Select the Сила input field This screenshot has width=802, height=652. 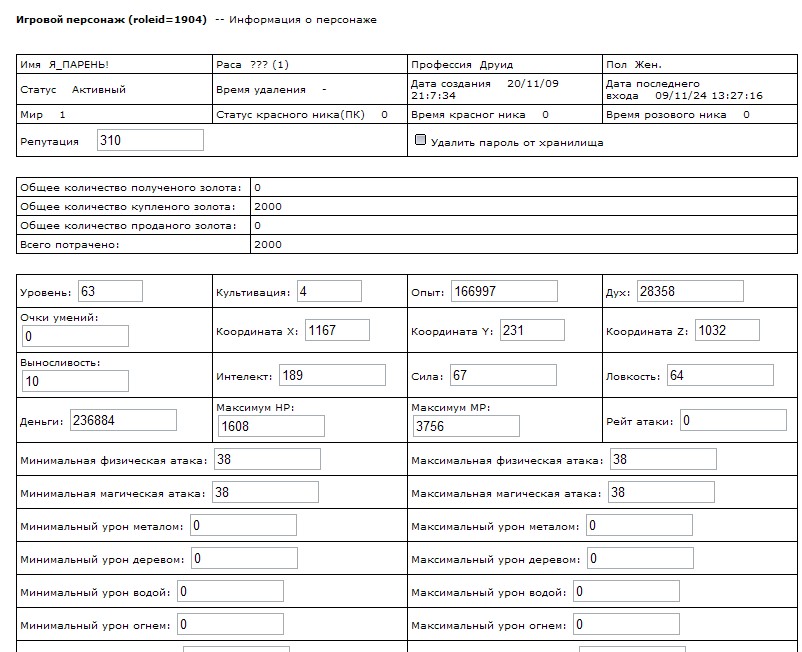(x=502, y=375)
